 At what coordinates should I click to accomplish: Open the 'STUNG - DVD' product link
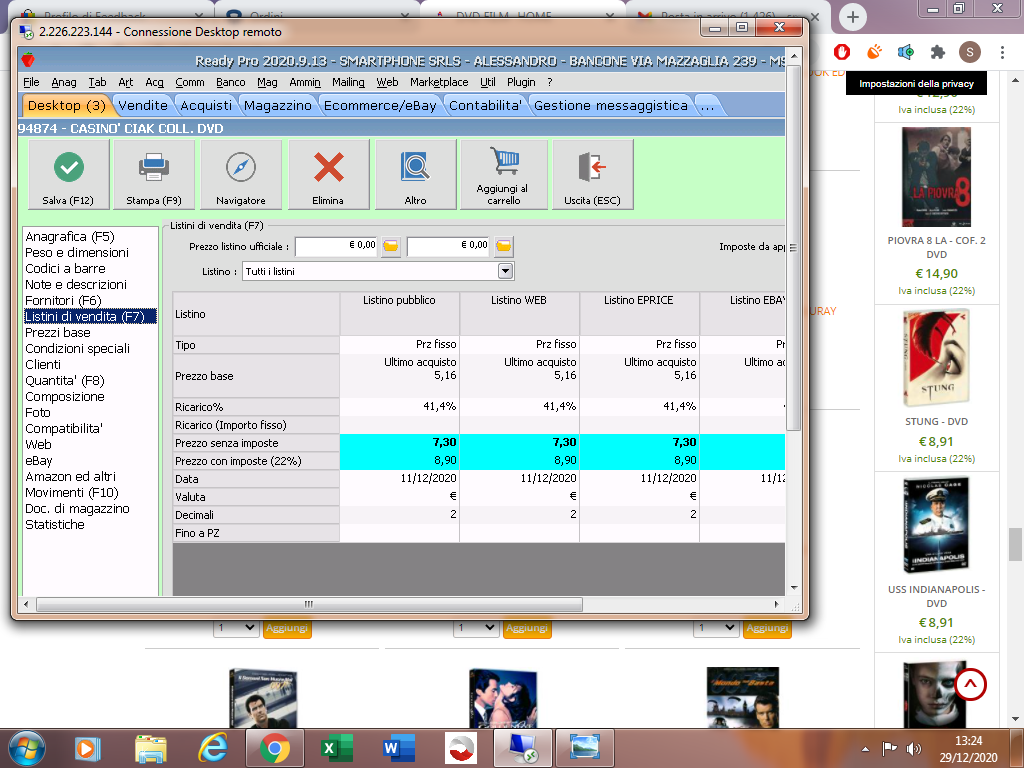click(x=936, y=422)
